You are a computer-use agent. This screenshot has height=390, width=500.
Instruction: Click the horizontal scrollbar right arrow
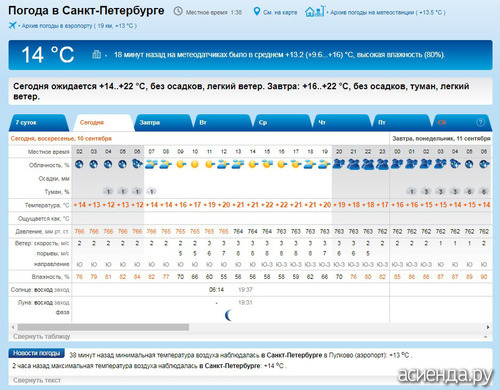coord(488,327)
